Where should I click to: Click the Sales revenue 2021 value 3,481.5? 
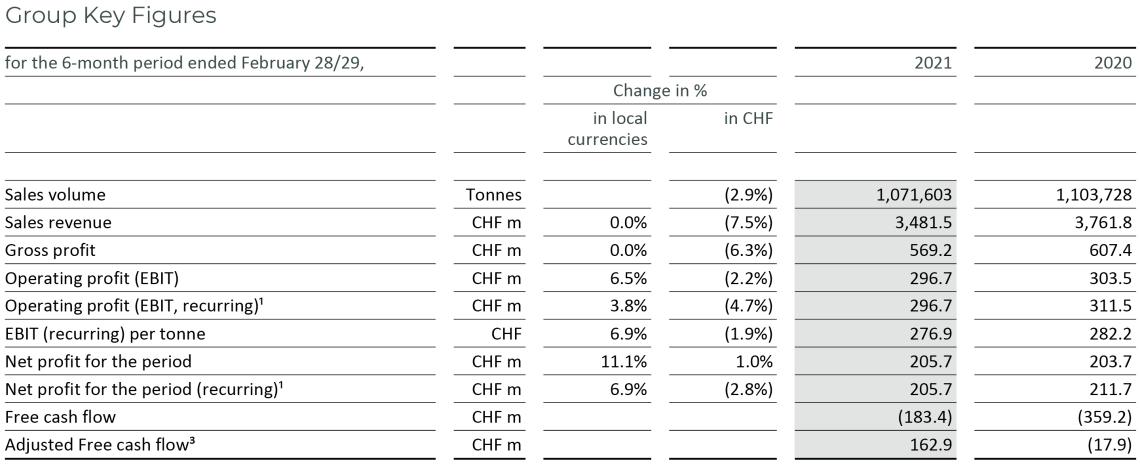coord(918,221)
